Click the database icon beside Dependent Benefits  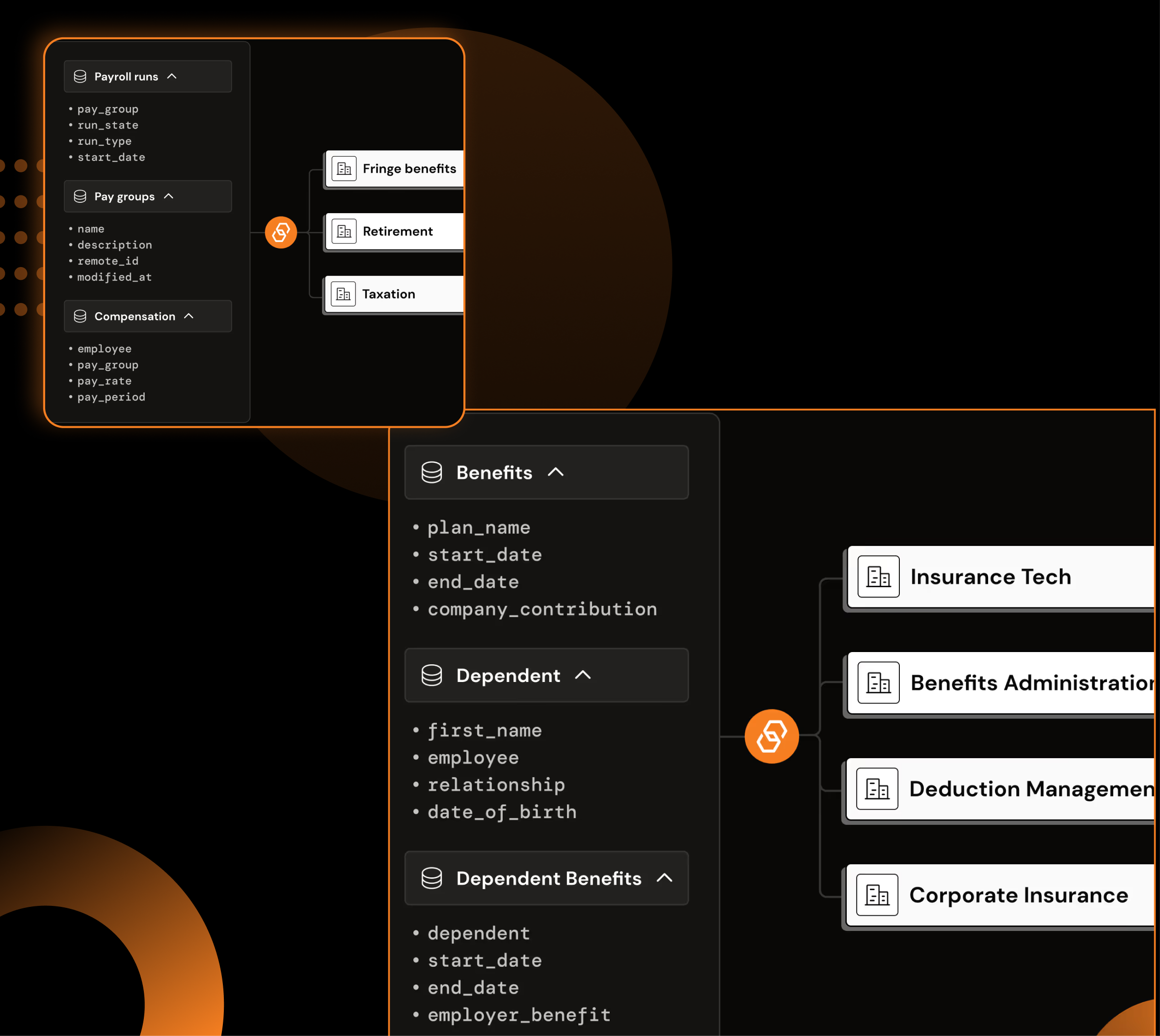tap(432, 878)
